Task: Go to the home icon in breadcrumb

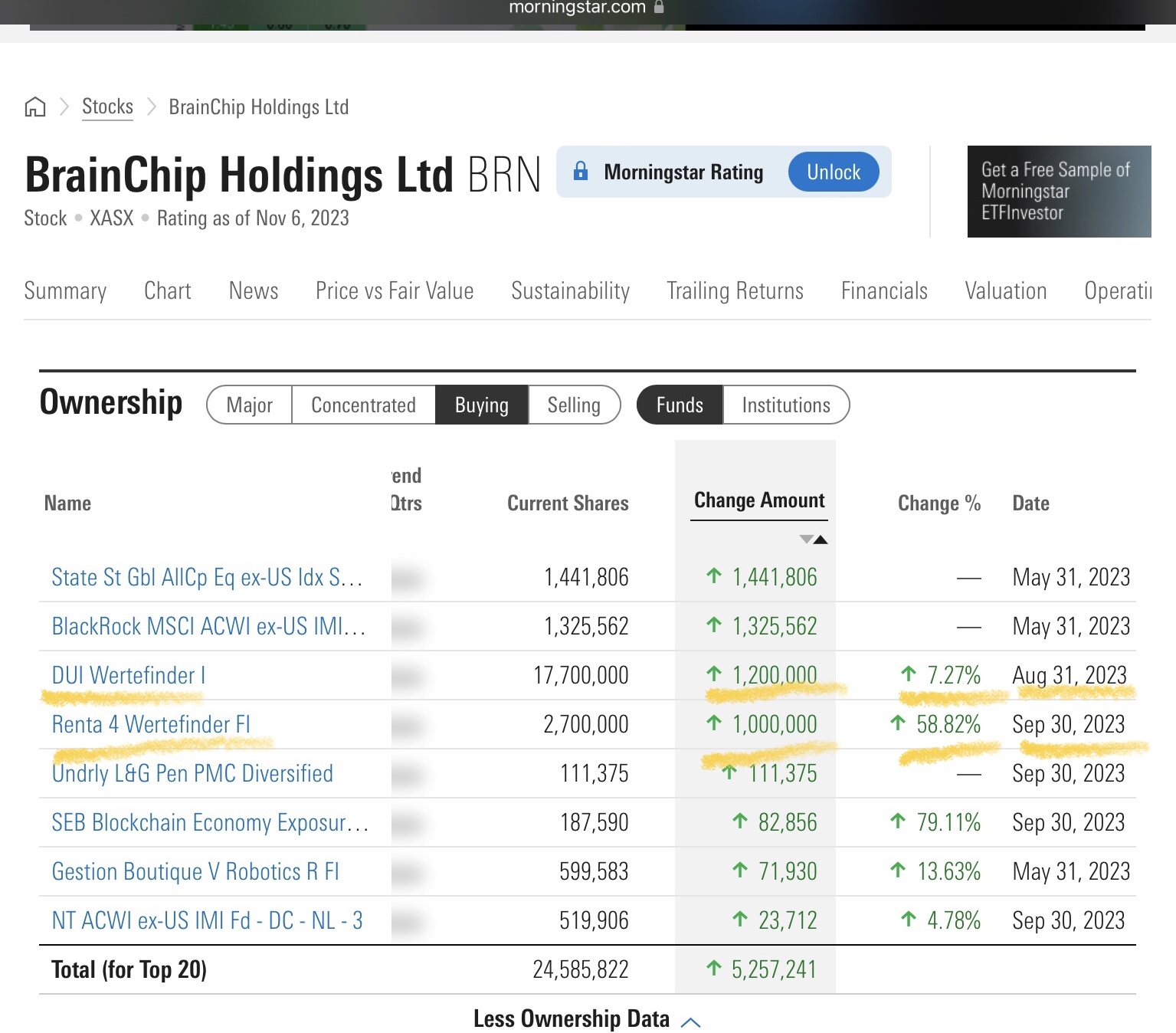Action: tap(35, 107)
